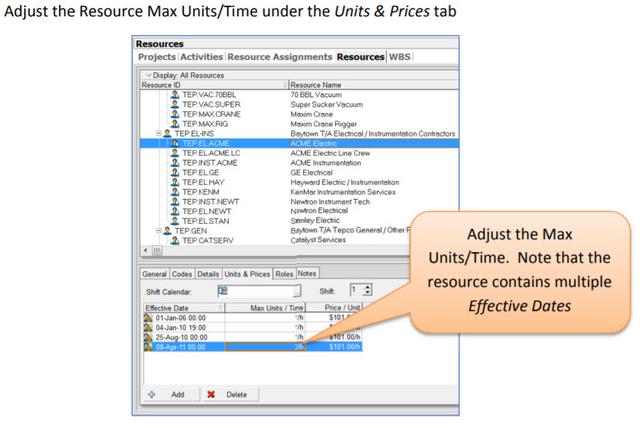Open the Shift Calendar dropdown
The height and width of the screenshot is (428, 640).
(x=297, y=291)
